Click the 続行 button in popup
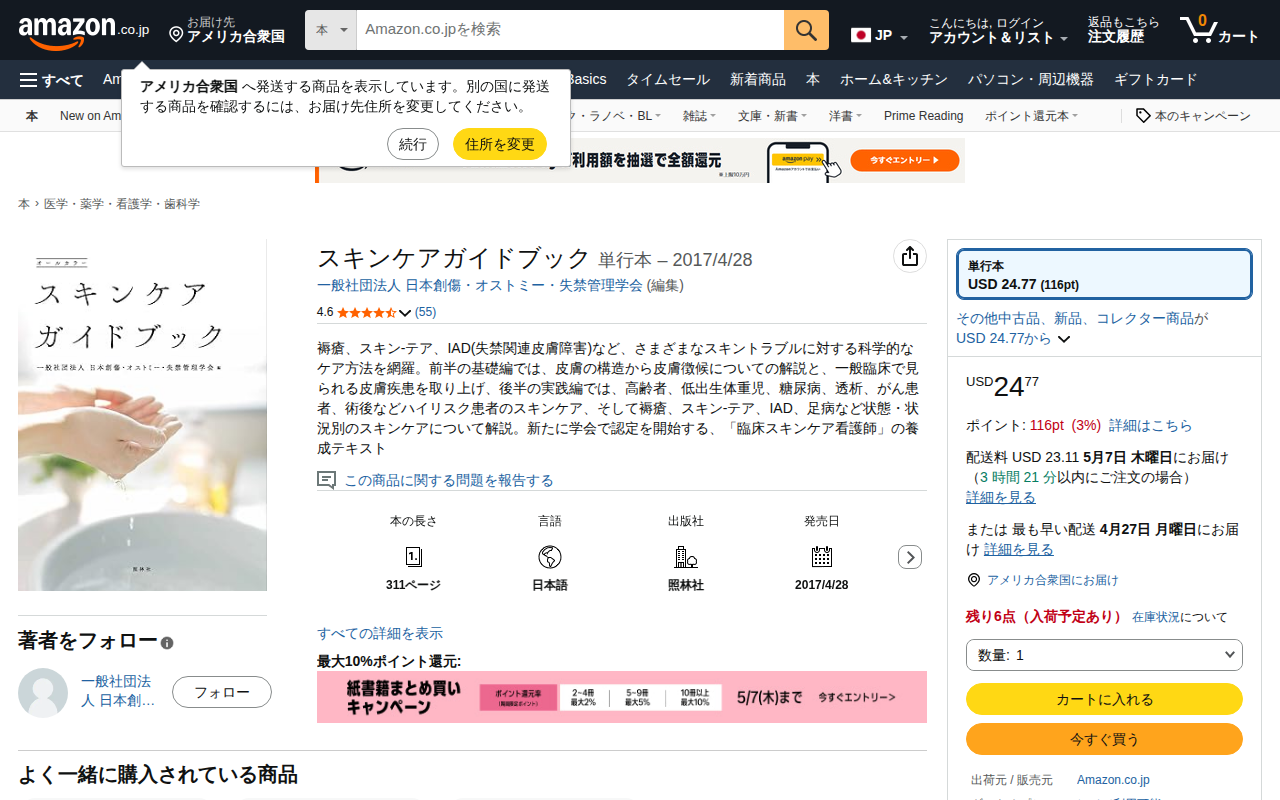The height and width of the screenshot is (800, 1280). [x=413, y=144]
